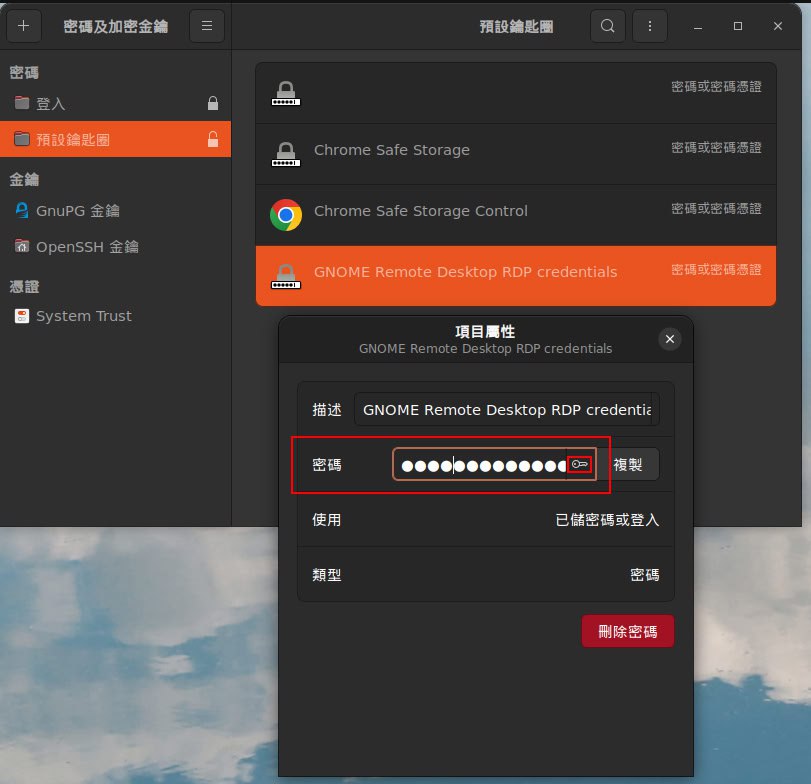The height and width of the screenshot is (784, 811).
Task: Maximize the keyring window
Action: tap(738, 26)
